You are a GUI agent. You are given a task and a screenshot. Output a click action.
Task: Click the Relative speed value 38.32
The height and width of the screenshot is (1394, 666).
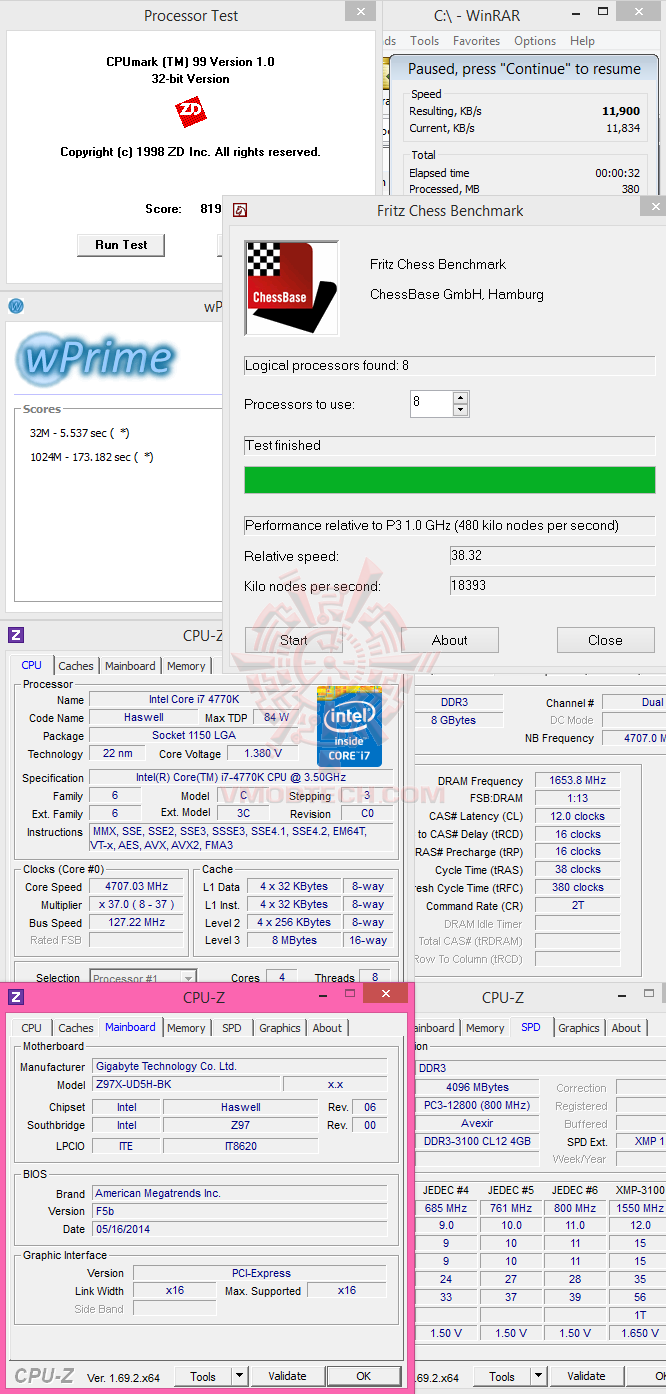[x=552, y=556]
